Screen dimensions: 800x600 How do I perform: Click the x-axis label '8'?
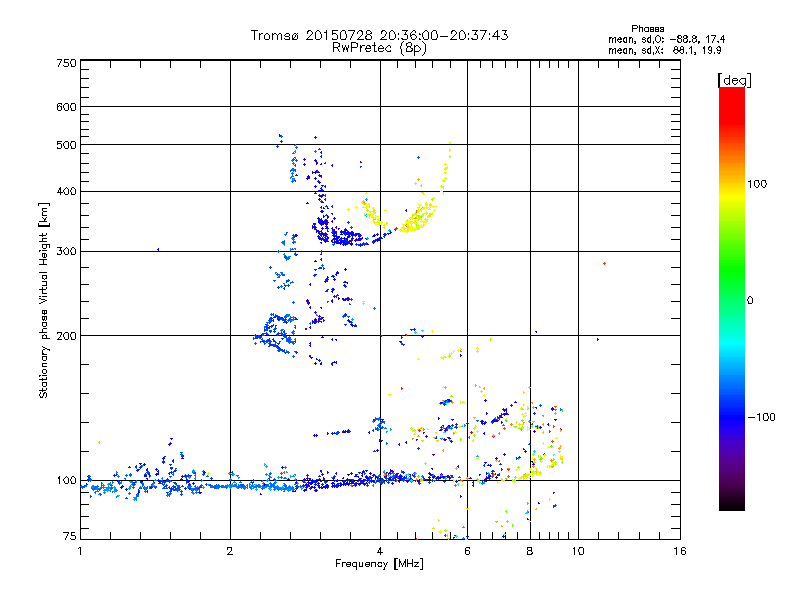click(x=530, y=551)
